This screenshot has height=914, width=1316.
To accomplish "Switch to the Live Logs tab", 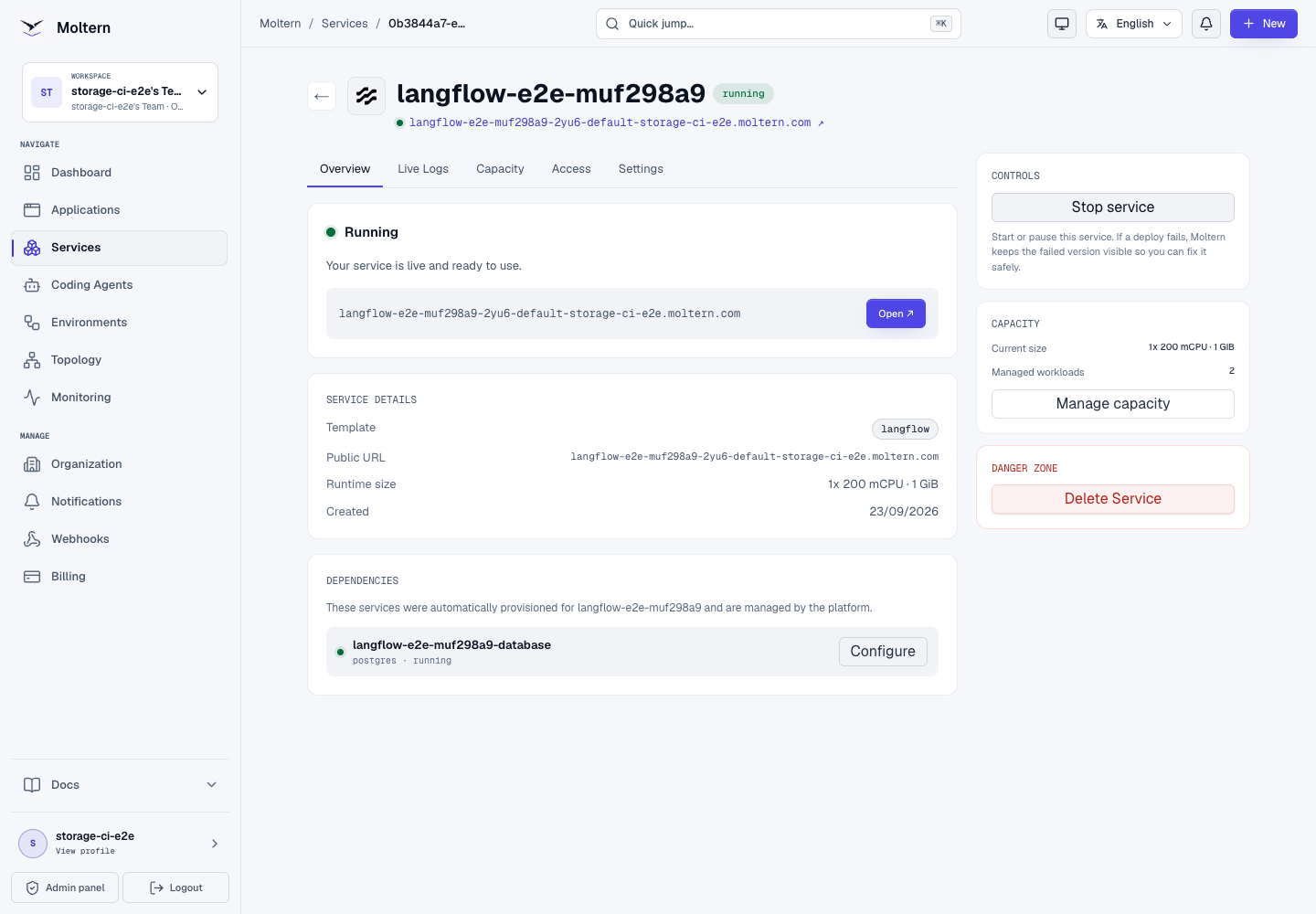I will point(423,169).
